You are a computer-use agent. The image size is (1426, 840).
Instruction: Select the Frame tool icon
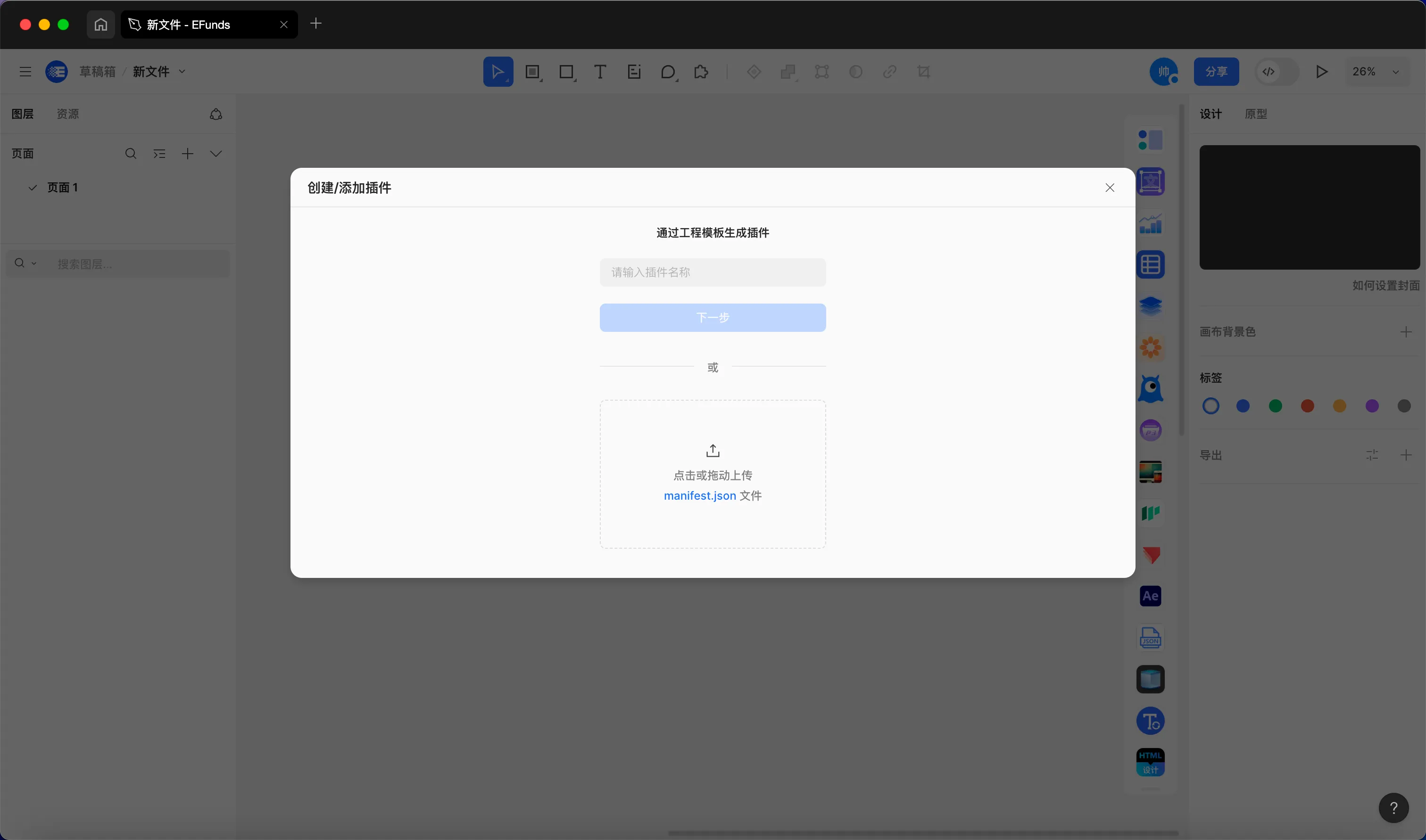pyautogui.click(x=532, y=72)
